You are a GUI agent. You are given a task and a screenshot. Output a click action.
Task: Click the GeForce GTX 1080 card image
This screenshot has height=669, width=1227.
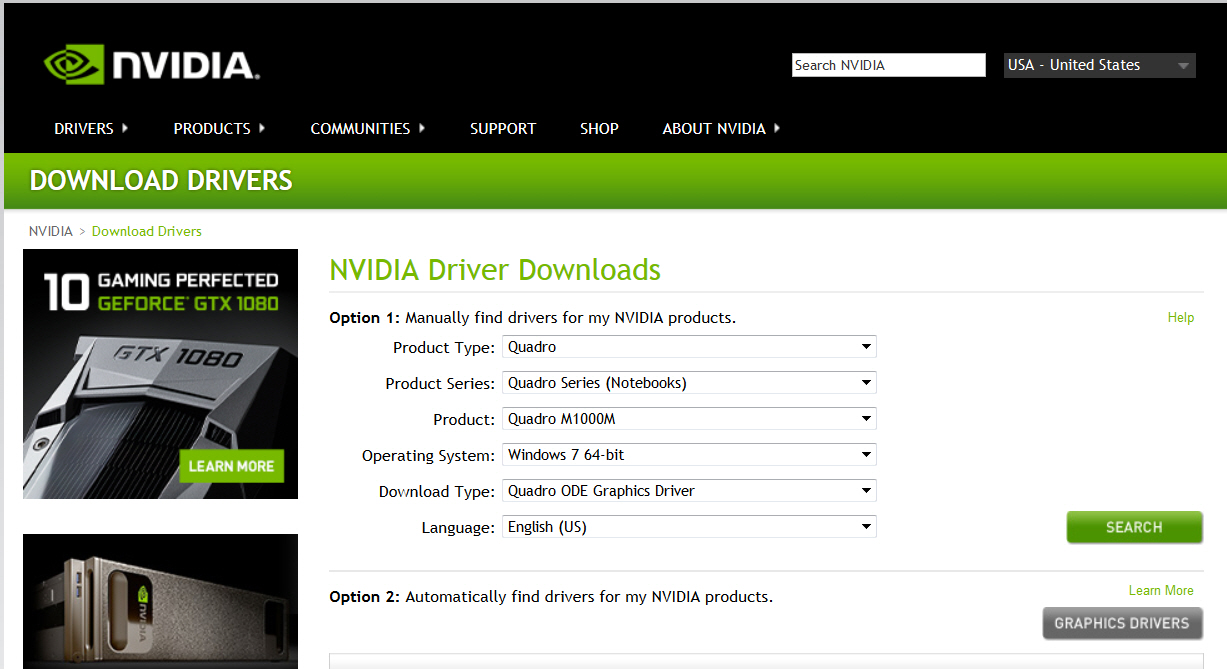click(x=160, y=374)
